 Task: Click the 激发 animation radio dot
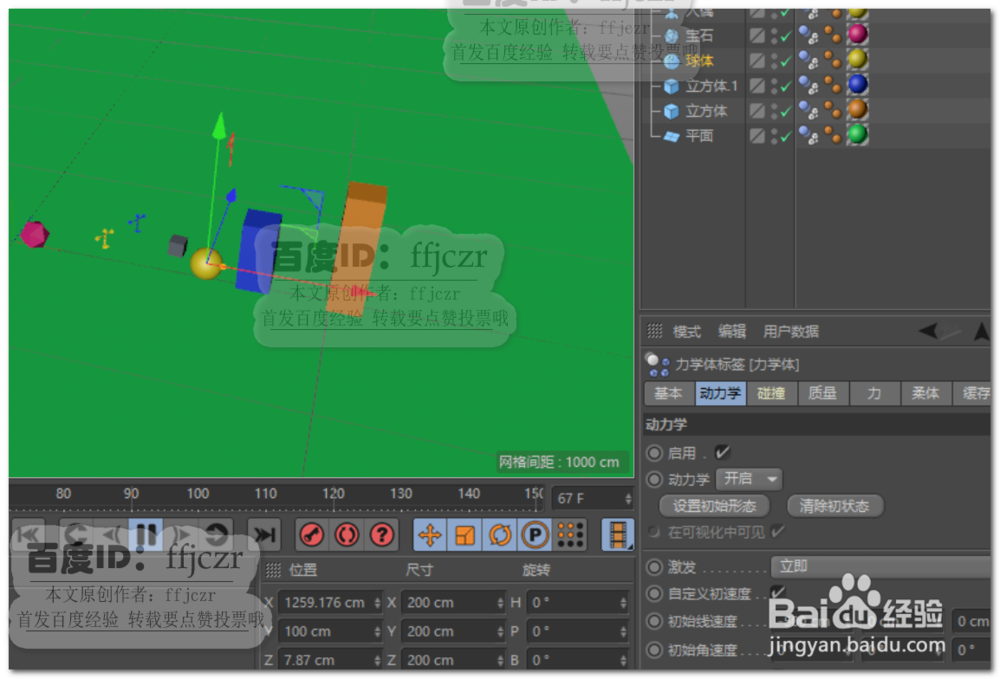tap(654, 566)
